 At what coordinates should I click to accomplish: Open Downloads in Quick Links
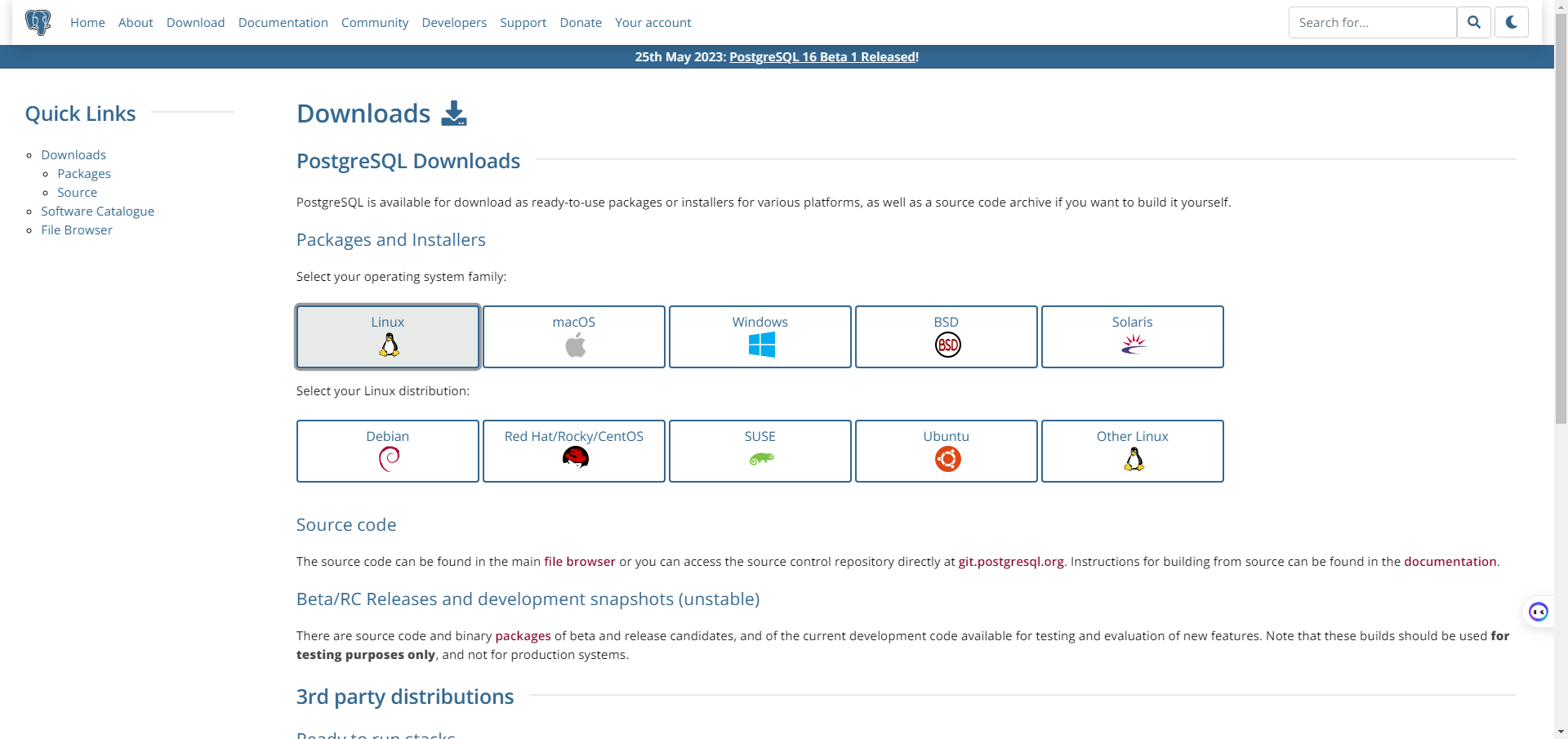pyautogui.click(x=73, y=155)
